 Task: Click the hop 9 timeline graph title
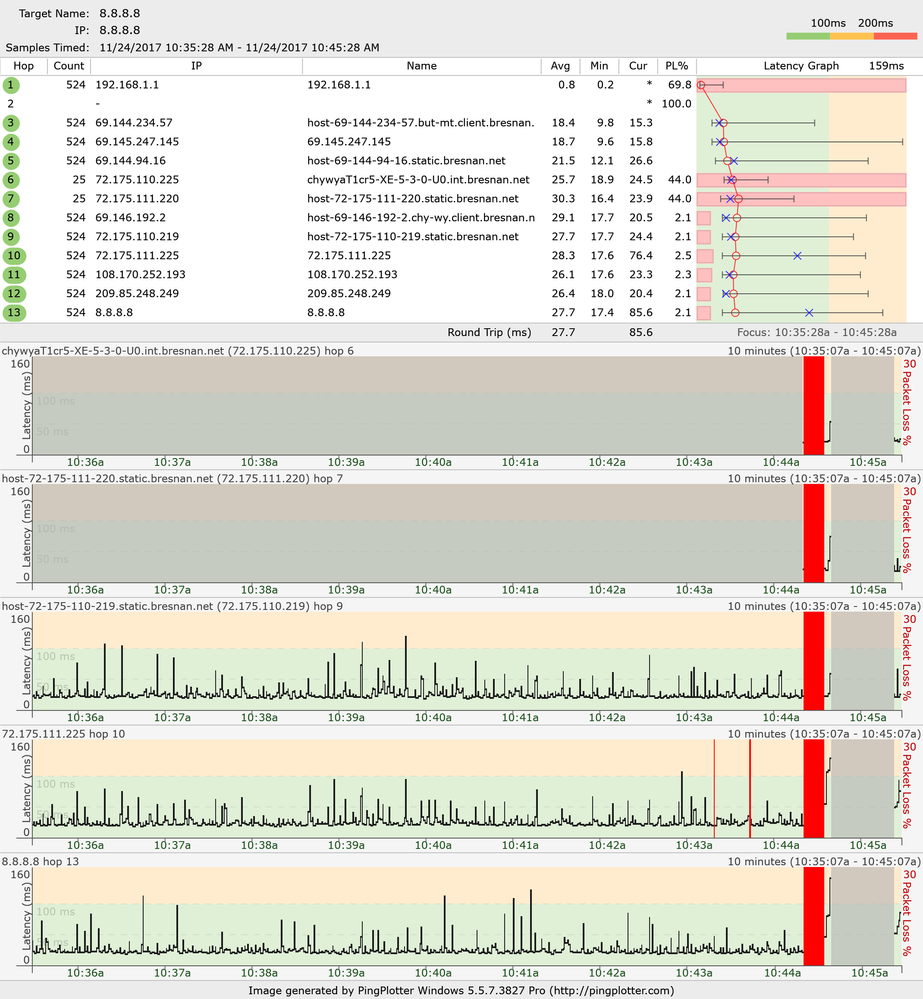(172, 606)
